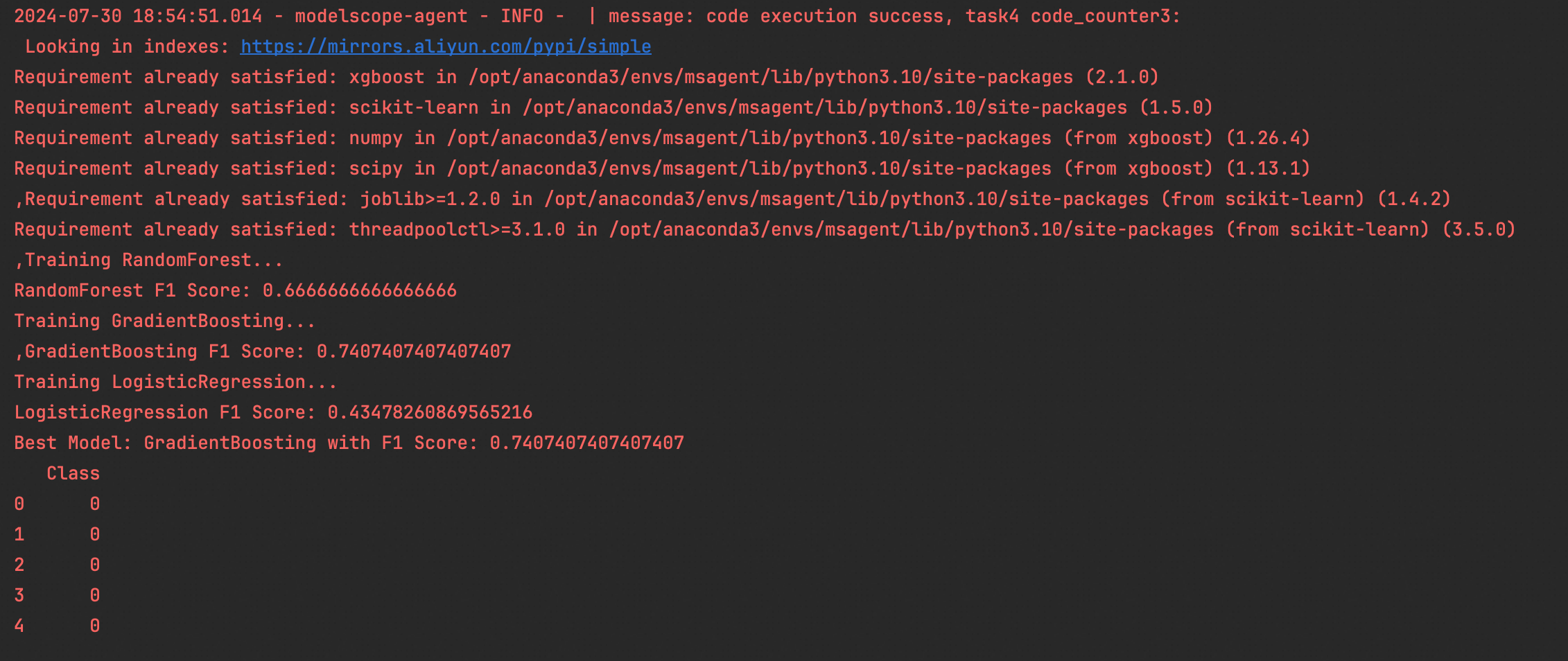
Task: Click the 'Training LogisticRegression...' line
Action: [175, 382]
